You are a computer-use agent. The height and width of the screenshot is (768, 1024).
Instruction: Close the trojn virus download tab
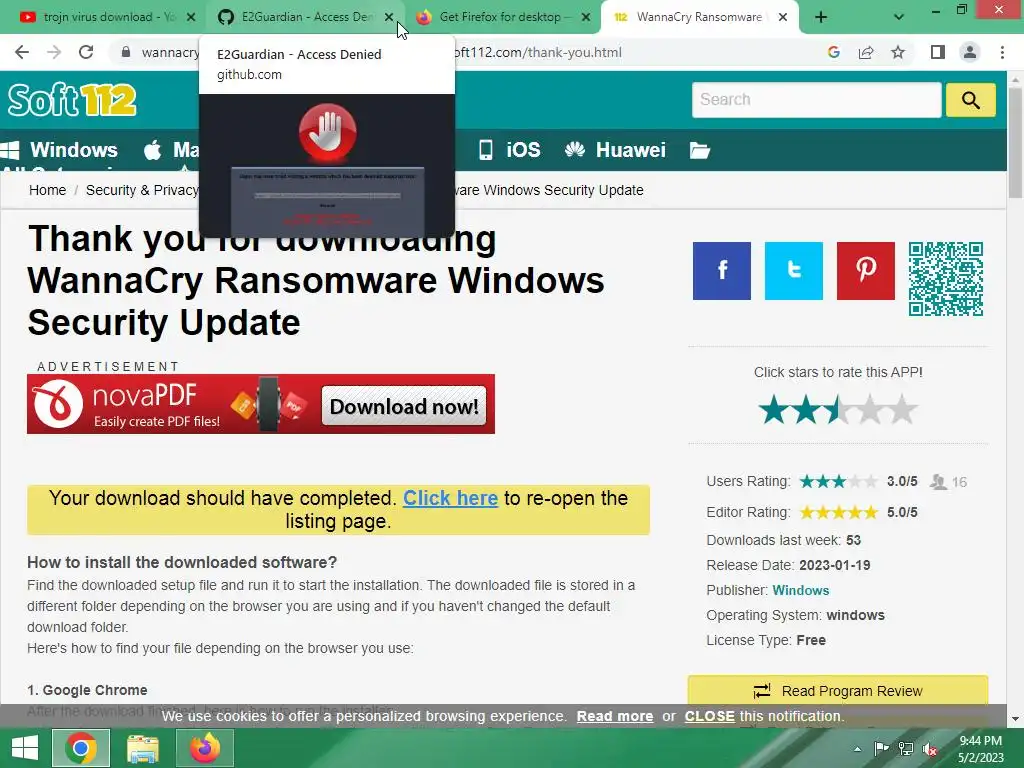click(191, 17)
